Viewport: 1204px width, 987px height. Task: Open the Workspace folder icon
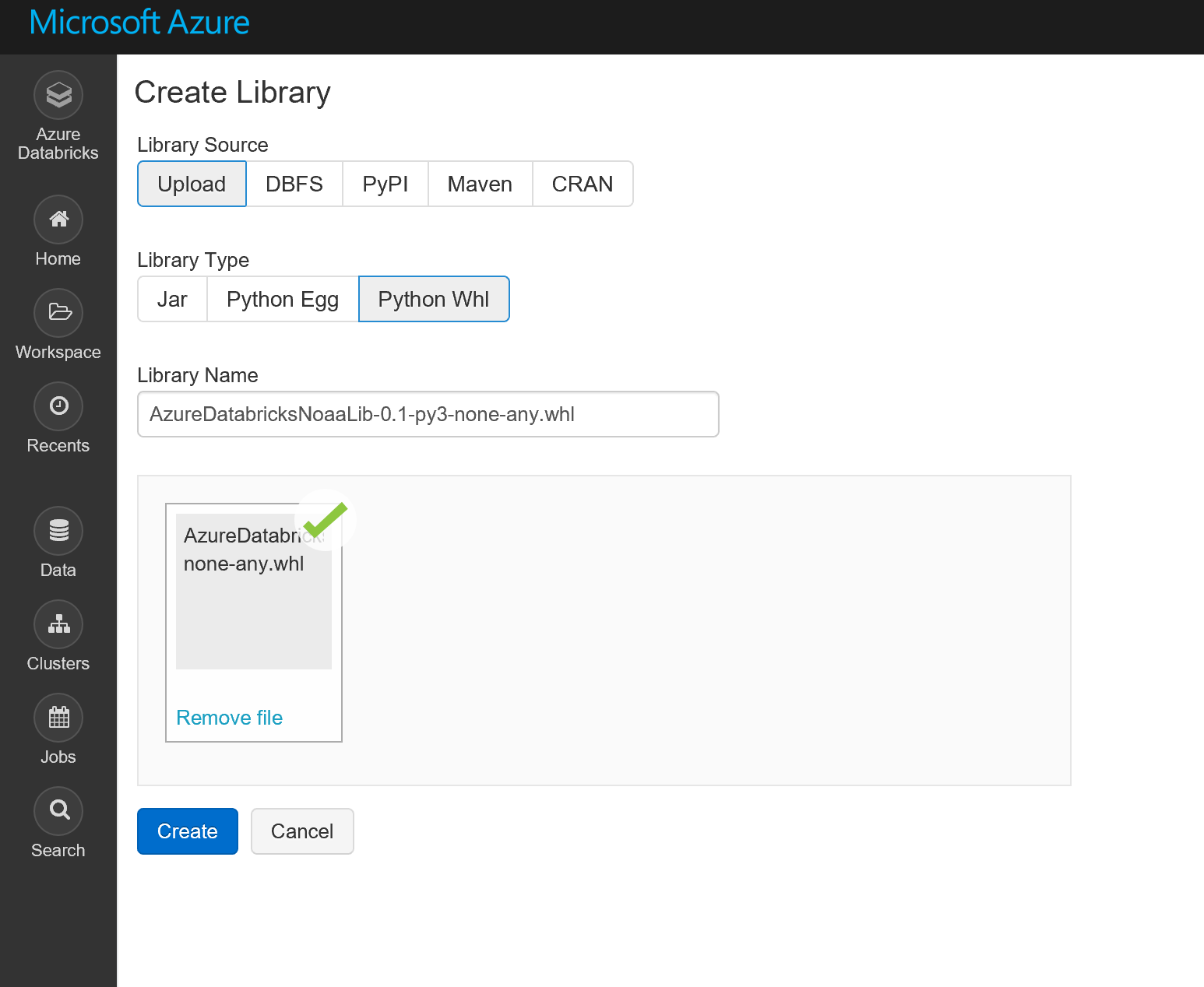coord(58,314)
